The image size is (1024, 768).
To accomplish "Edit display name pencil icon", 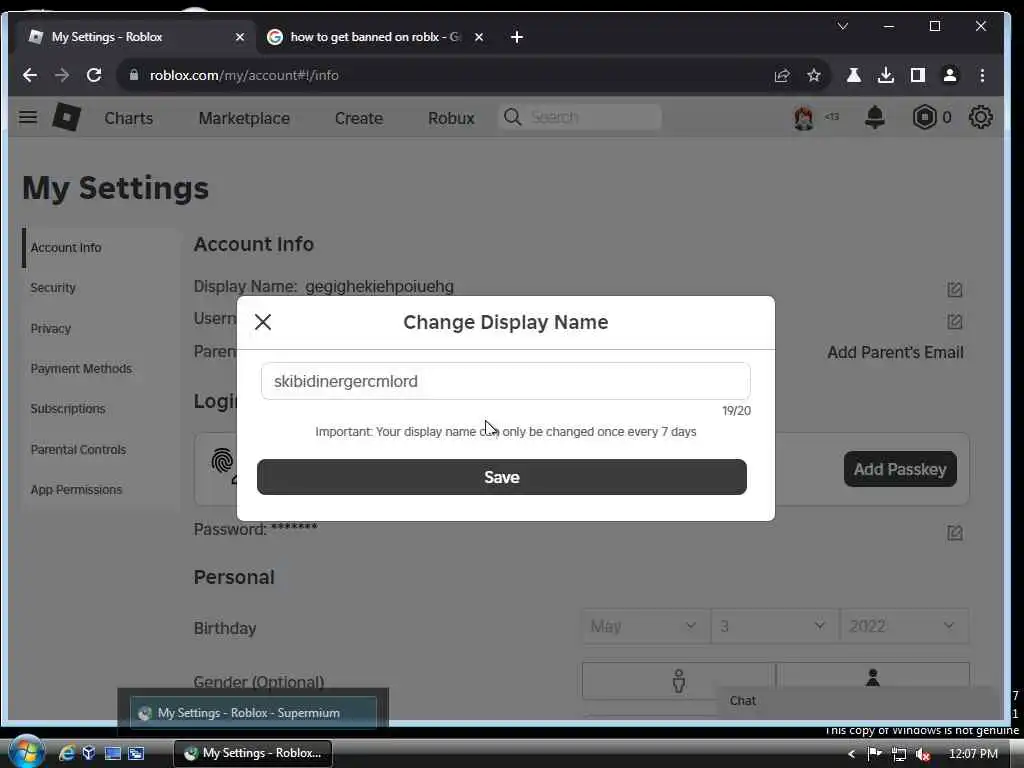I will [x=954, y=289].
